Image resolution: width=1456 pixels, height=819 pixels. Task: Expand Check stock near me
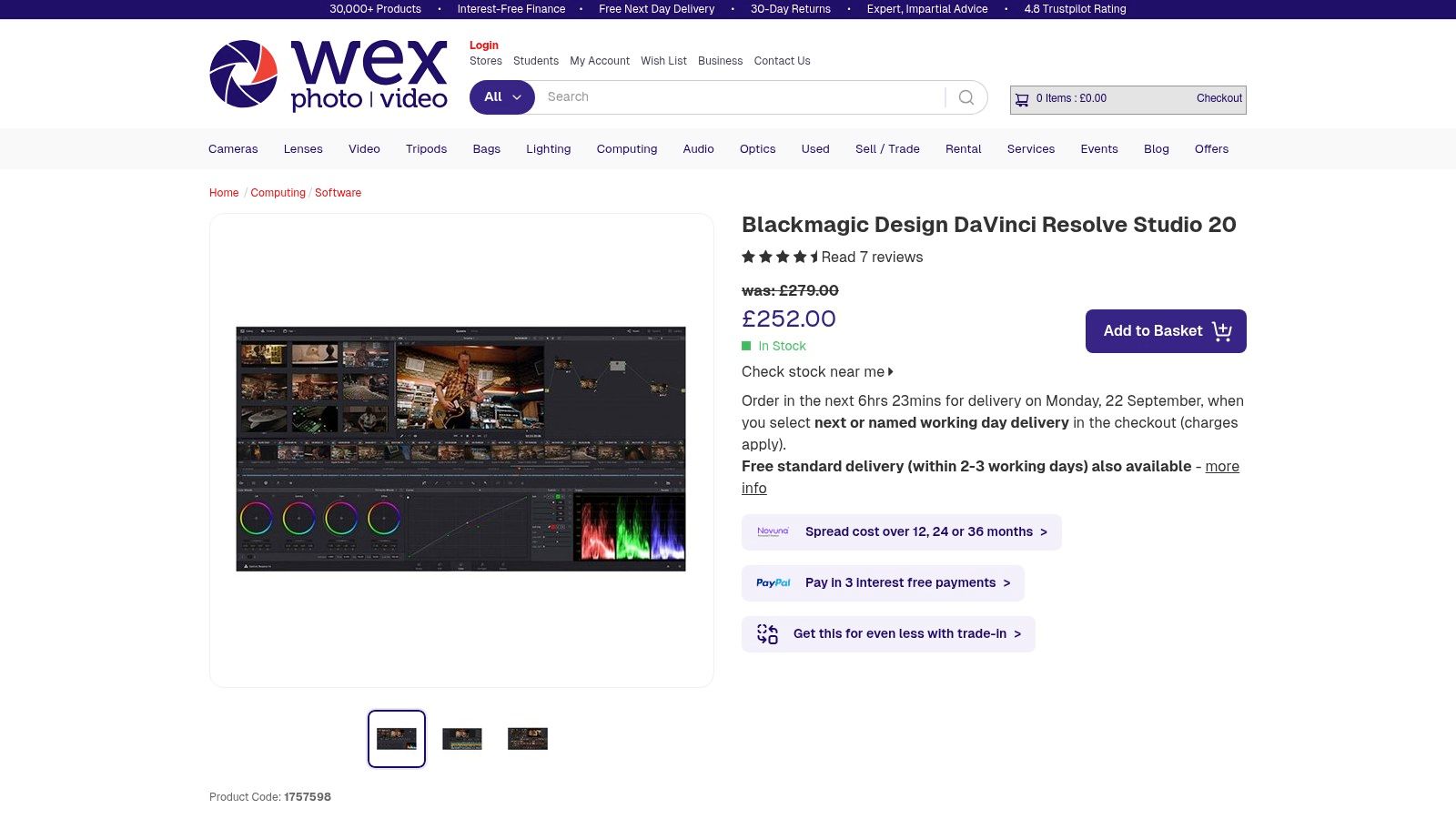click(x=816, y=372)
